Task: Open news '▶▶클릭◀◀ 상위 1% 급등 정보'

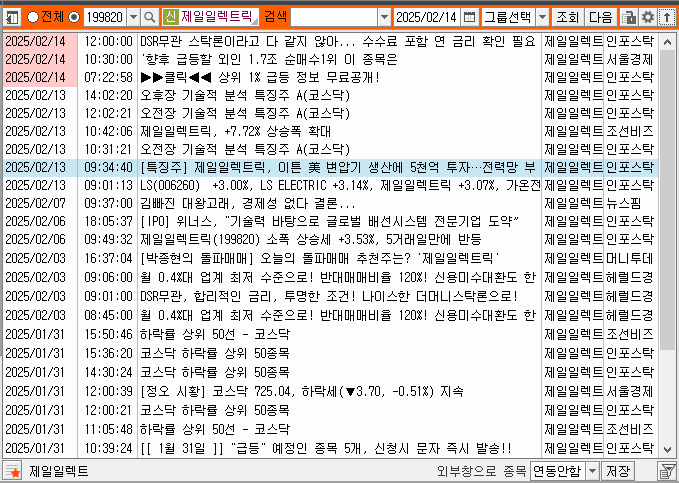Action: pyautogui.click(x=260, y=78)
